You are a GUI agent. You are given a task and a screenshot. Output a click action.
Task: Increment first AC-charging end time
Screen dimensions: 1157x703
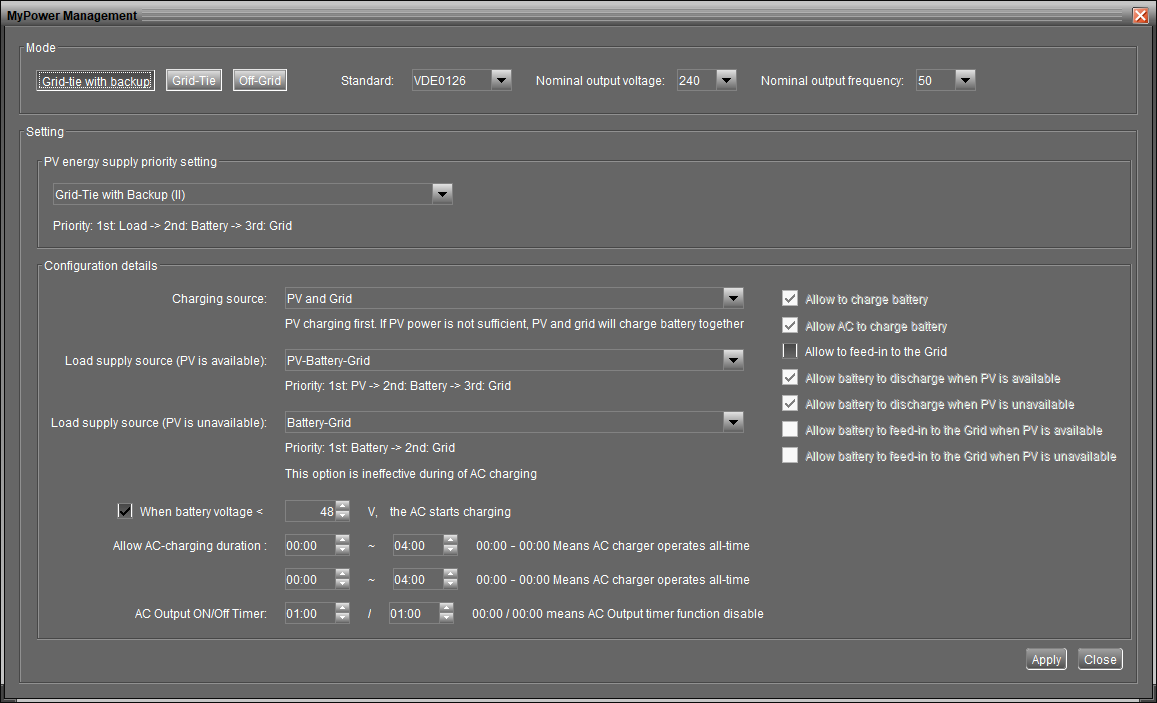pyautogui.click(x=450, y=541)
